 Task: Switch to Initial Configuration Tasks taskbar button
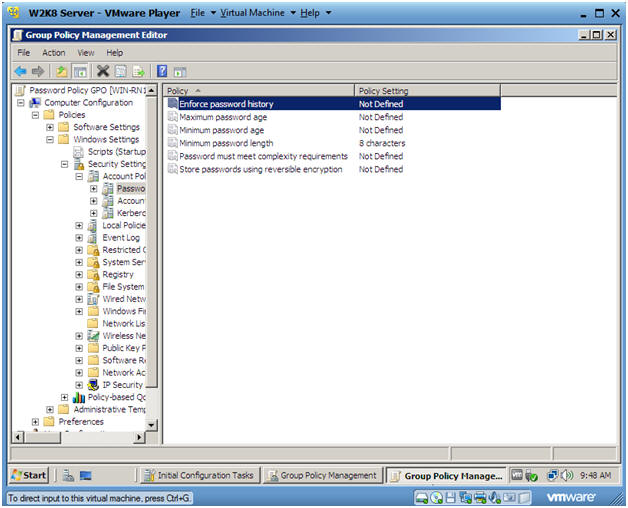pos(200,476)
